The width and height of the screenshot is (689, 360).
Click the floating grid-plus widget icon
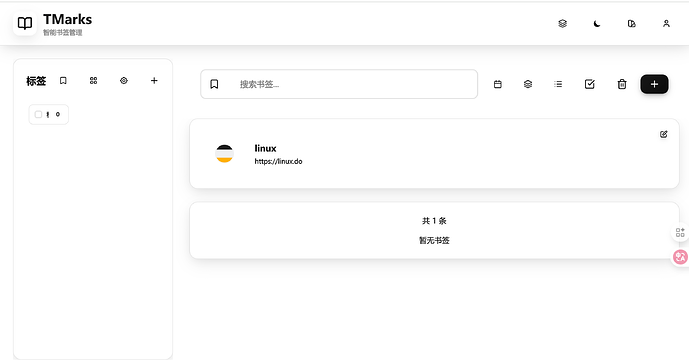pos(680,233)
